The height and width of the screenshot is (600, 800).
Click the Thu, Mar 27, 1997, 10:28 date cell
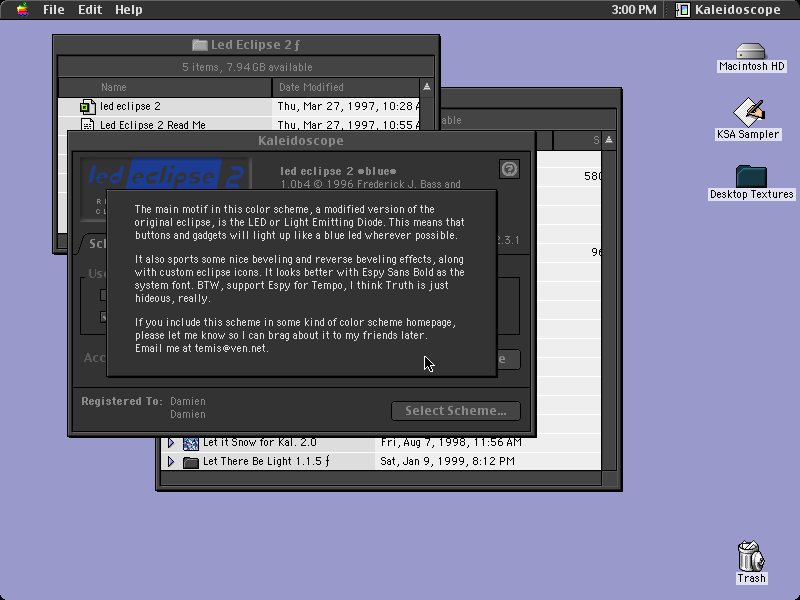pyautogui.click(x=345, y=106)
